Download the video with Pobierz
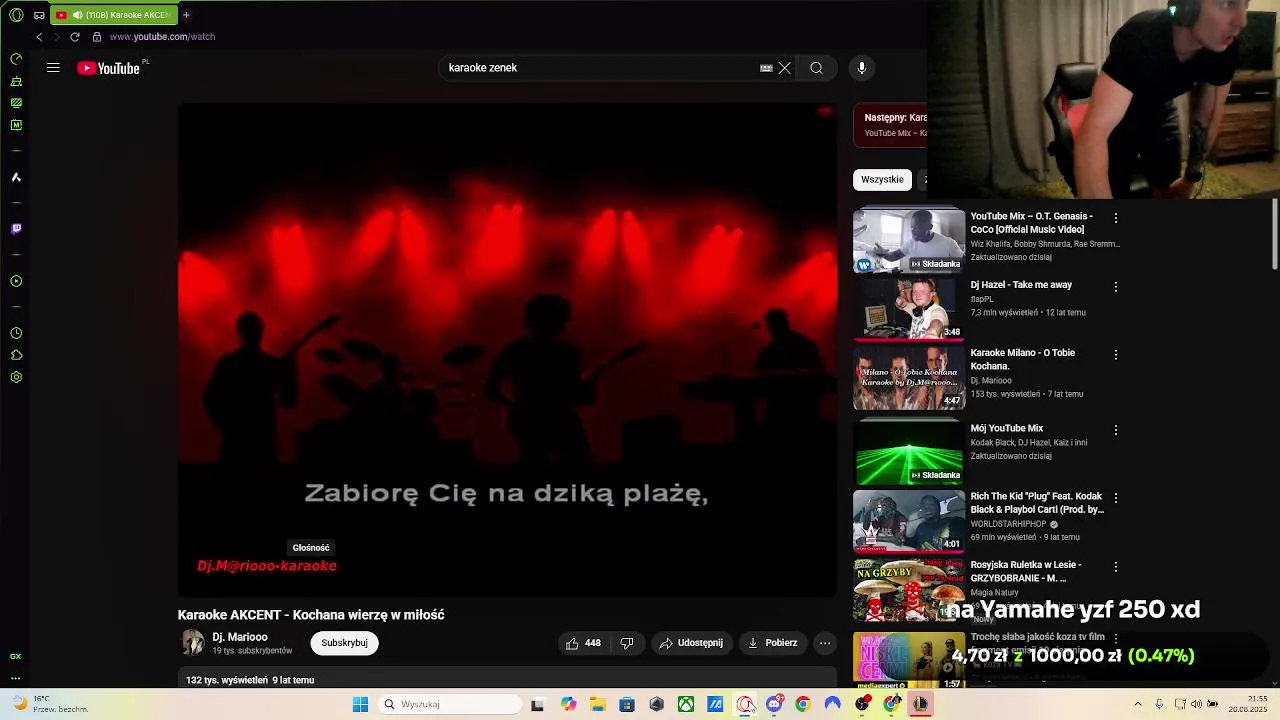Image resolution: width=1280 pixels, height=720 pixels. (x=772, y=643)
